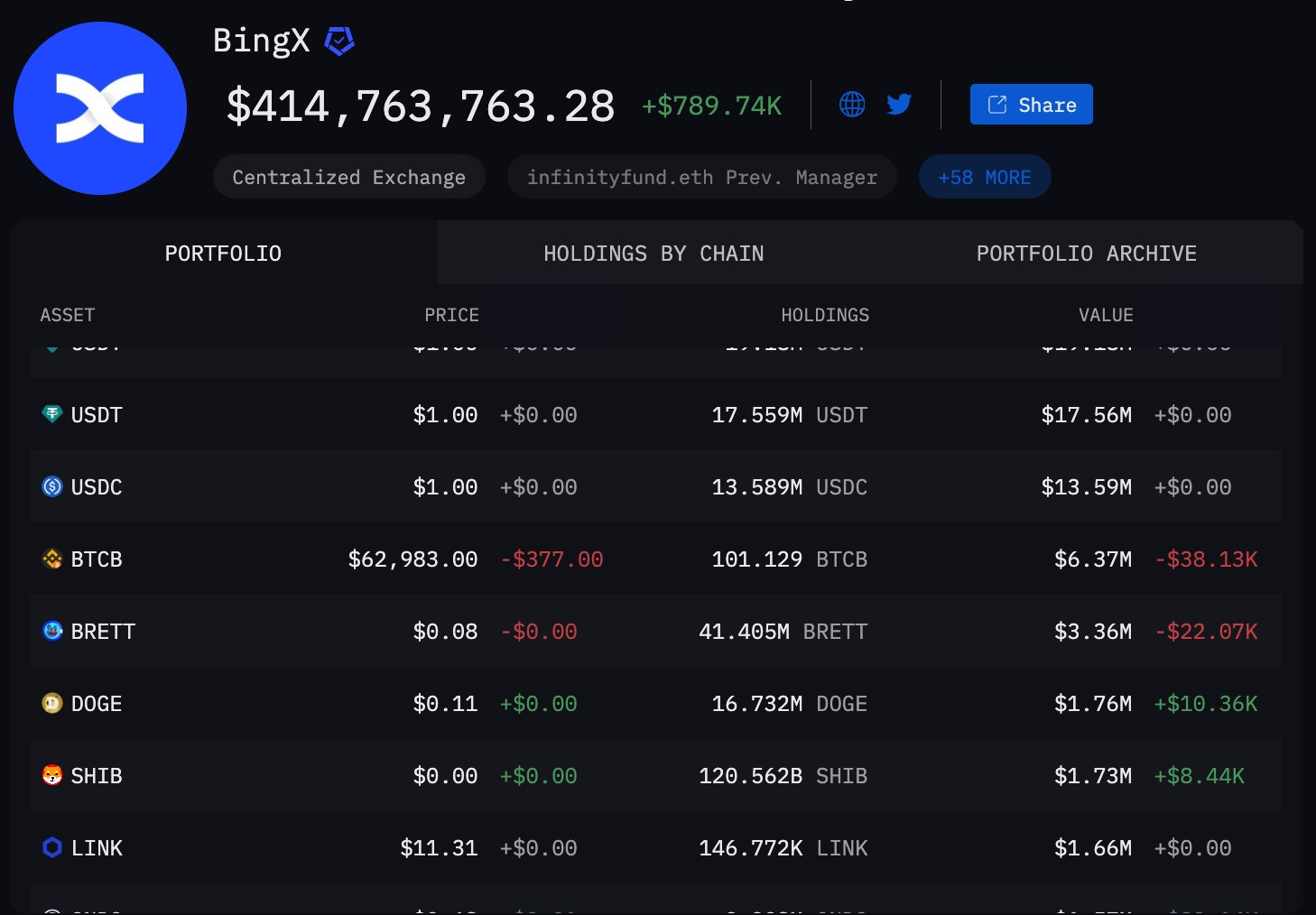Image resolution: width=1316 pixels, height=915 pixels.
Task: Click the BRETT token icon
Action: tap(51, 631)
